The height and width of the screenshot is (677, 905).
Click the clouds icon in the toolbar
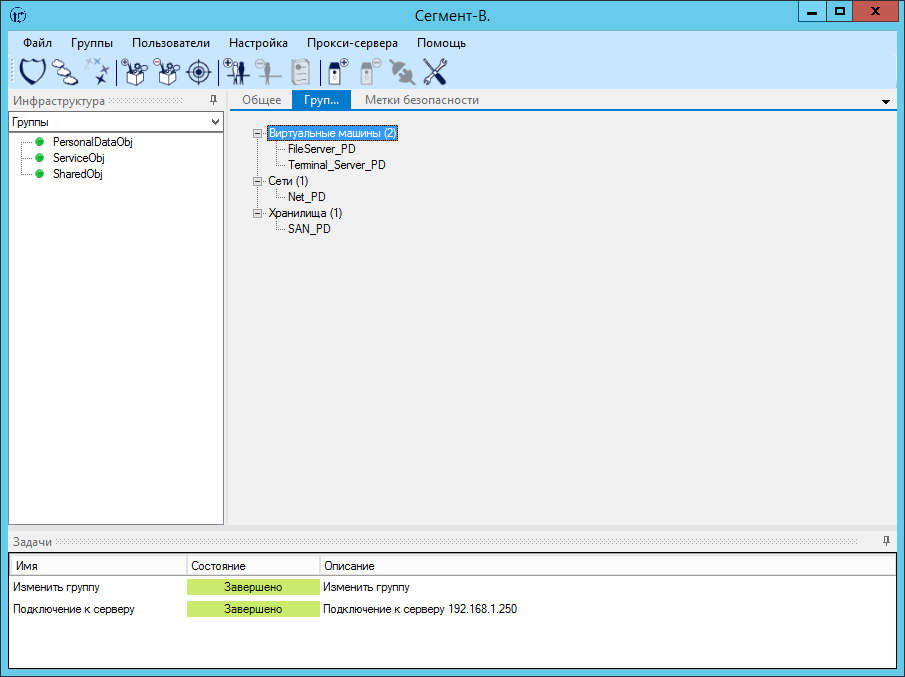pos(65,72)
